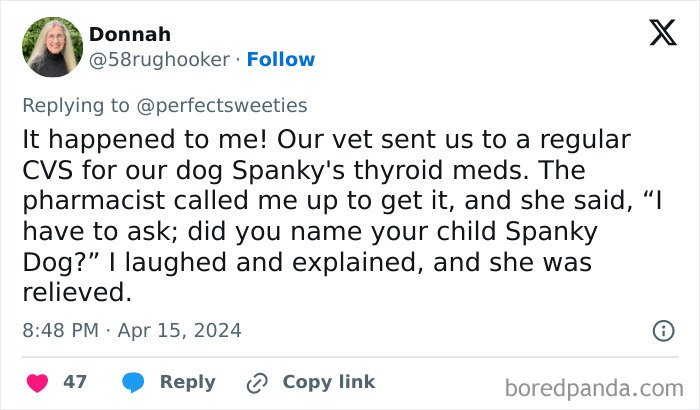The height and width of the screenshot is (410, 700).
Task: Follow Donnah's account
Action: pos(281,59)
